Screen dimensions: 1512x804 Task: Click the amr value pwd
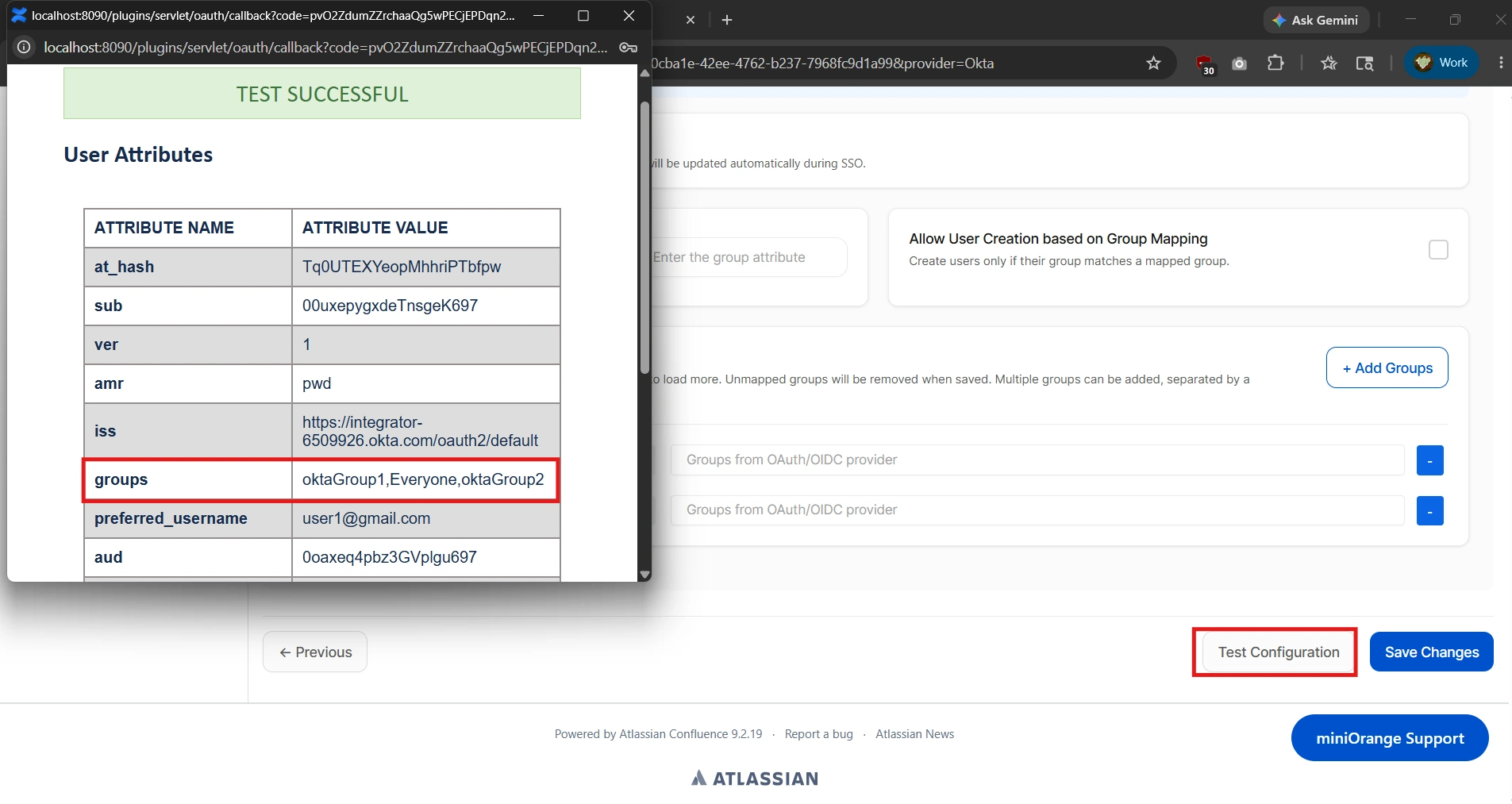point(317,383)
